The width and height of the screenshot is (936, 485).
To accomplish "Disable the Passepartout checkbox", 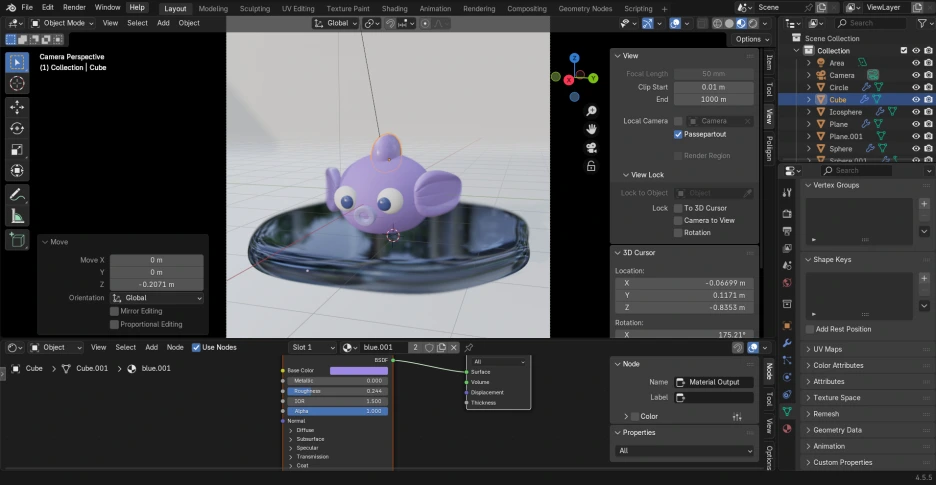I will 678,134.
